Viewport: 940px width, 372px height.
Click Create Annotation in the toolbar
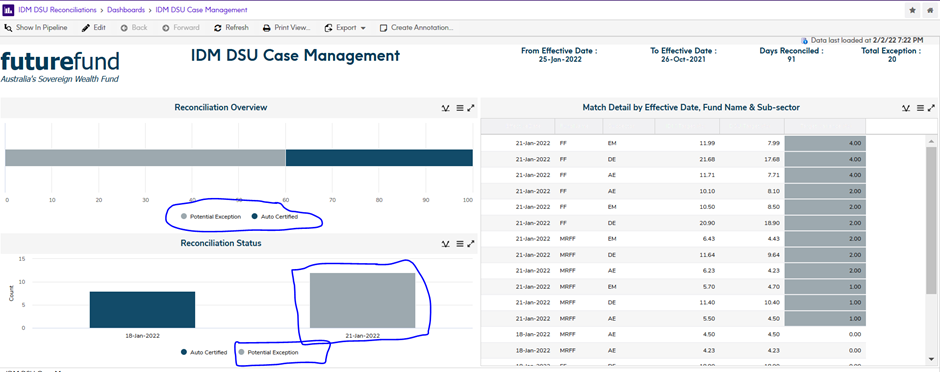point(417,28)
